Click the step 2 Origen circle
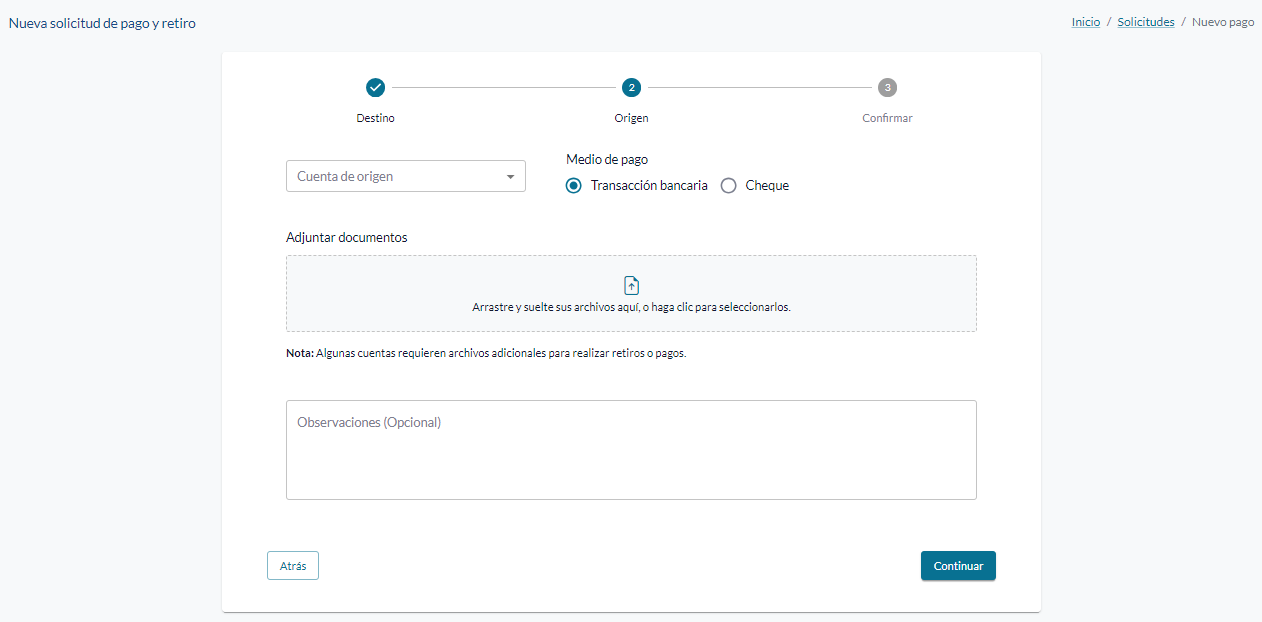The image size is (1262, 622). click(x=631, y=88)
